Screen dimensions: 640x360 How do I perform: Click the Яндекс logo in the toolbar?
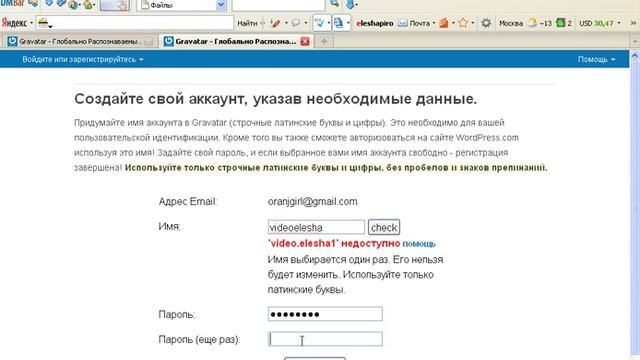point(14,23)
